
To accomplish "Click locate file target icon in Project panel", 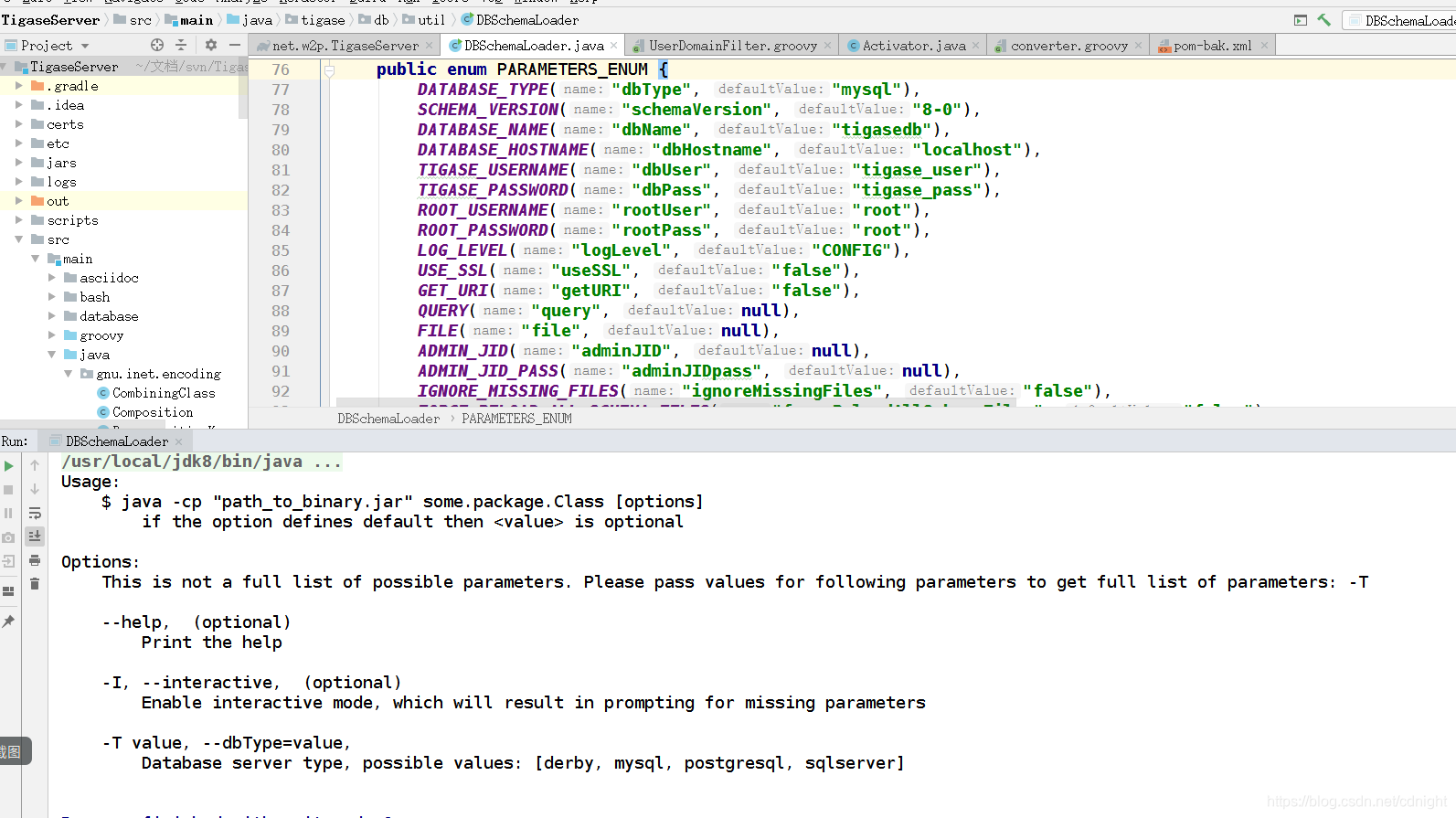I will click(157, 45).
